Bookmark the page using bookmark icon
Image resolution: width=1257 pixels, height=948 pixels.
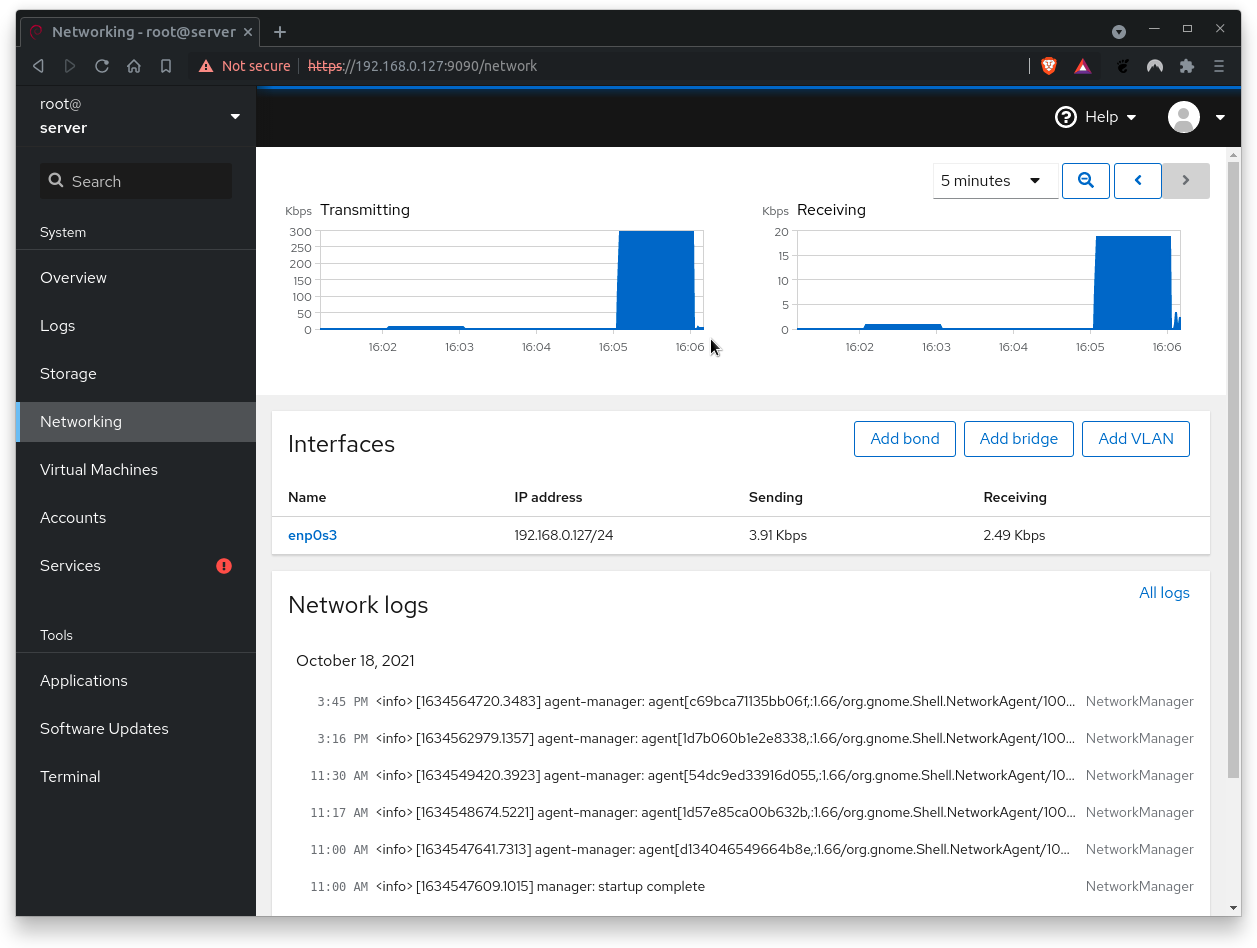point(166,66)
